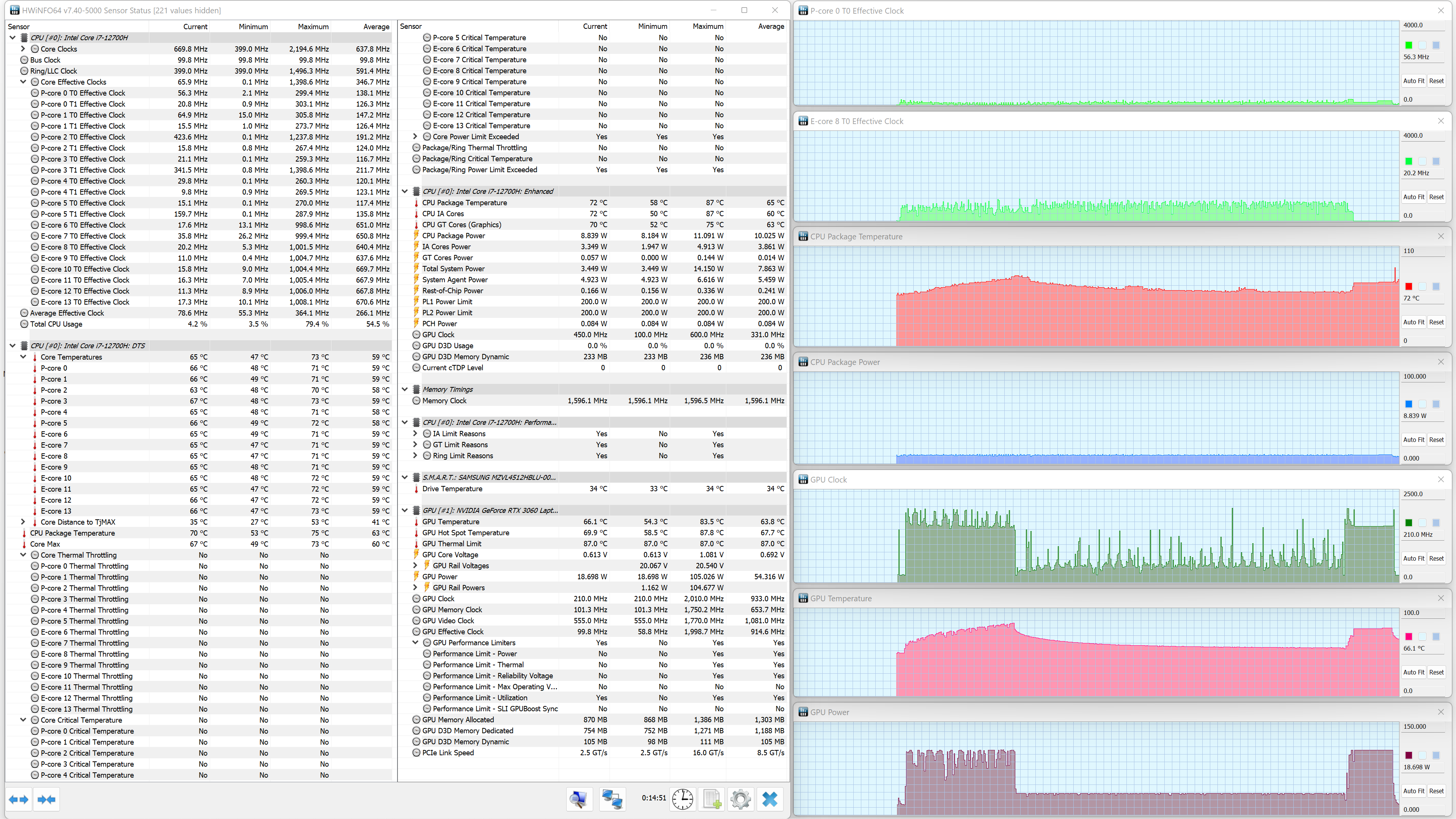Viewport: 1456px width, 819px height.
Task: Open the sensor summary magnifier icon
Action: click(579, 799)
